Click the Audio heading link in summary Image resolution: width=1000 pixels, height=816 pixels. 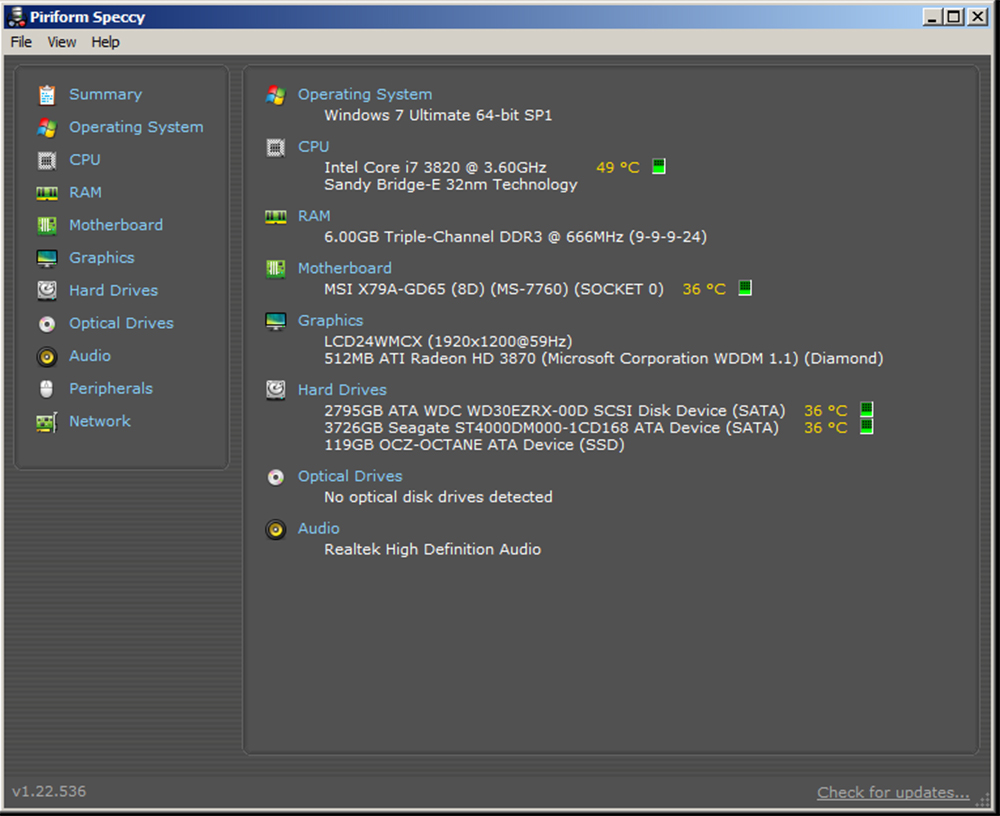pyautogui.click(x=319, y=528)
